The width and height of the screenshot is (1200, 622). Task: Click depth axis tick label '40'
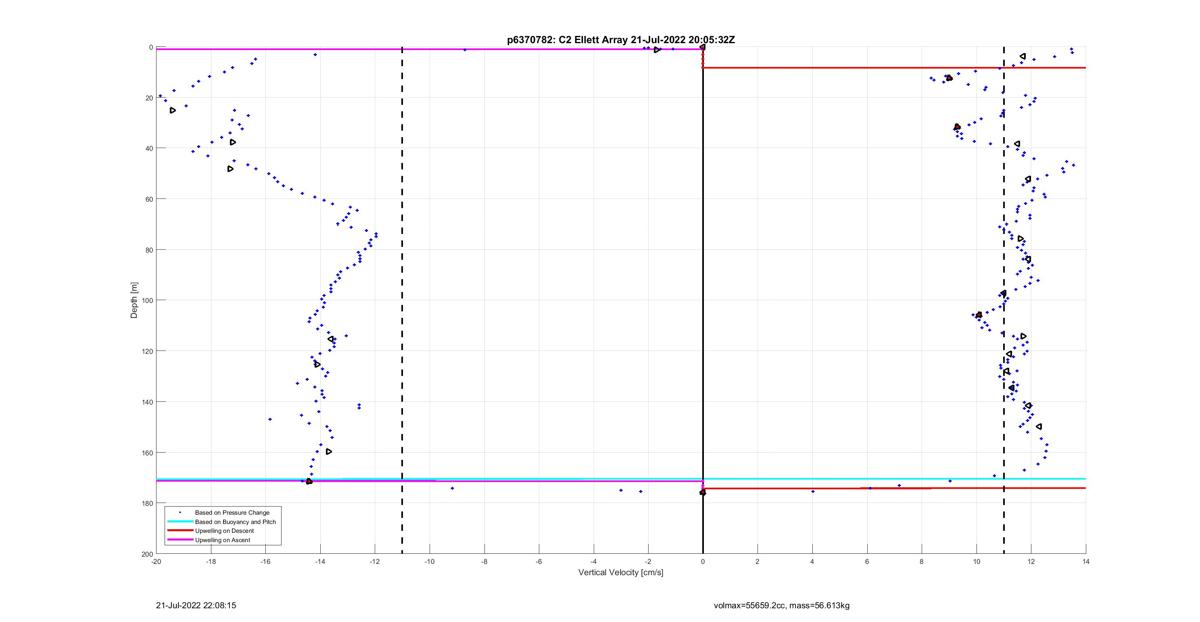[x=148, y=148]
